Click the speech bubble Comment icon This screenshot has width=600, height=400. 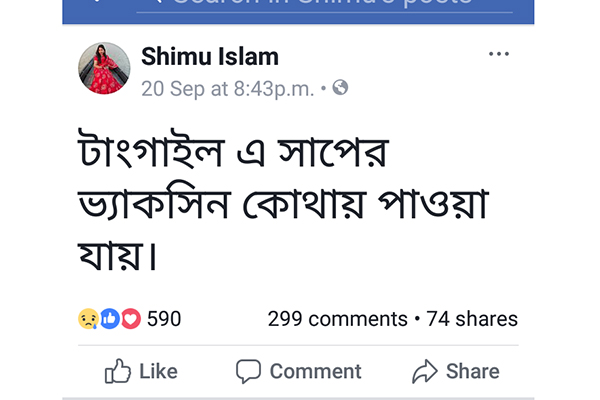248,371
